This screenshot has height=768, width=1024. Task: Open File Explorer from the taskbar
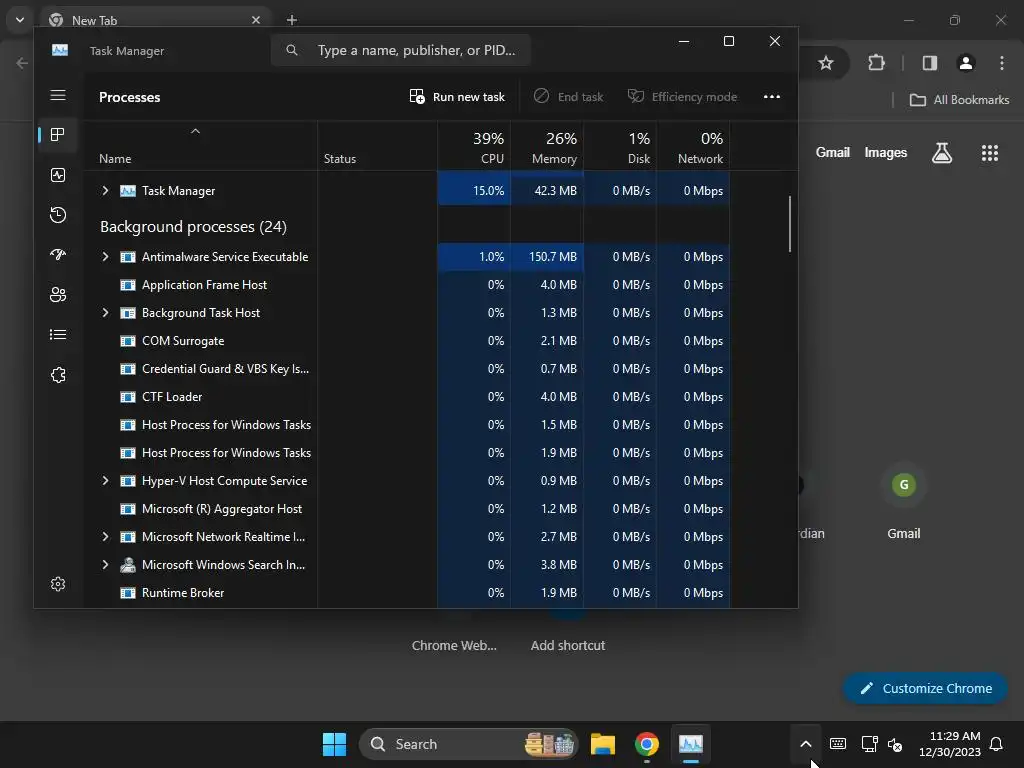[603, 744]
